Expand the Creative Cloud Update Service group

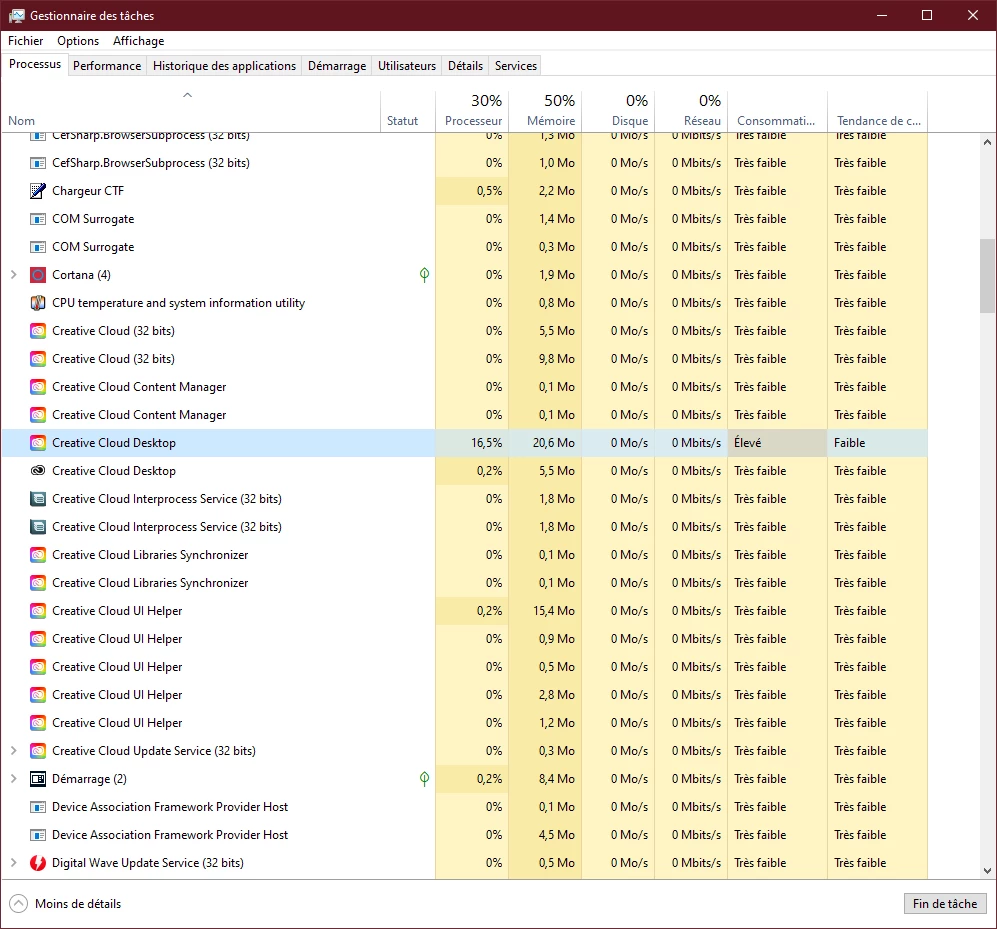[x=13, y=751]
